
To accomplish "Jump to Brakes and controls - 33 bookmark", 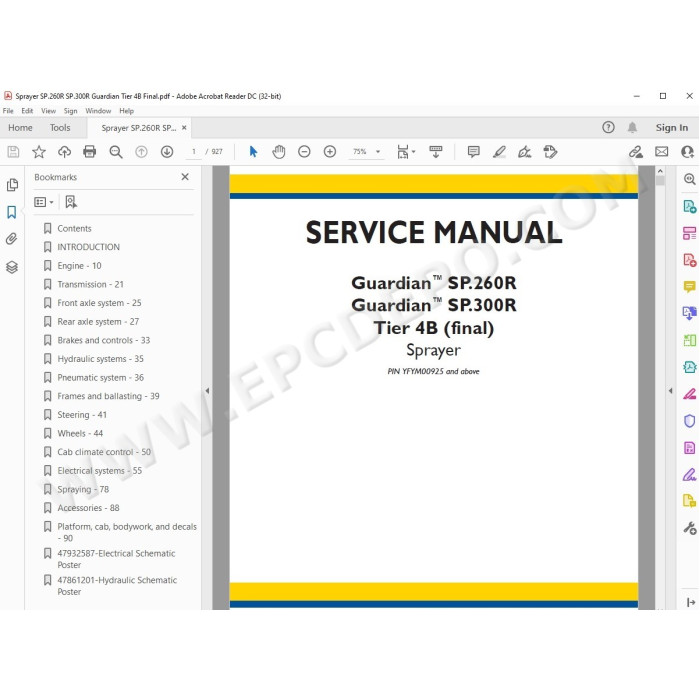I will point(104,340).
